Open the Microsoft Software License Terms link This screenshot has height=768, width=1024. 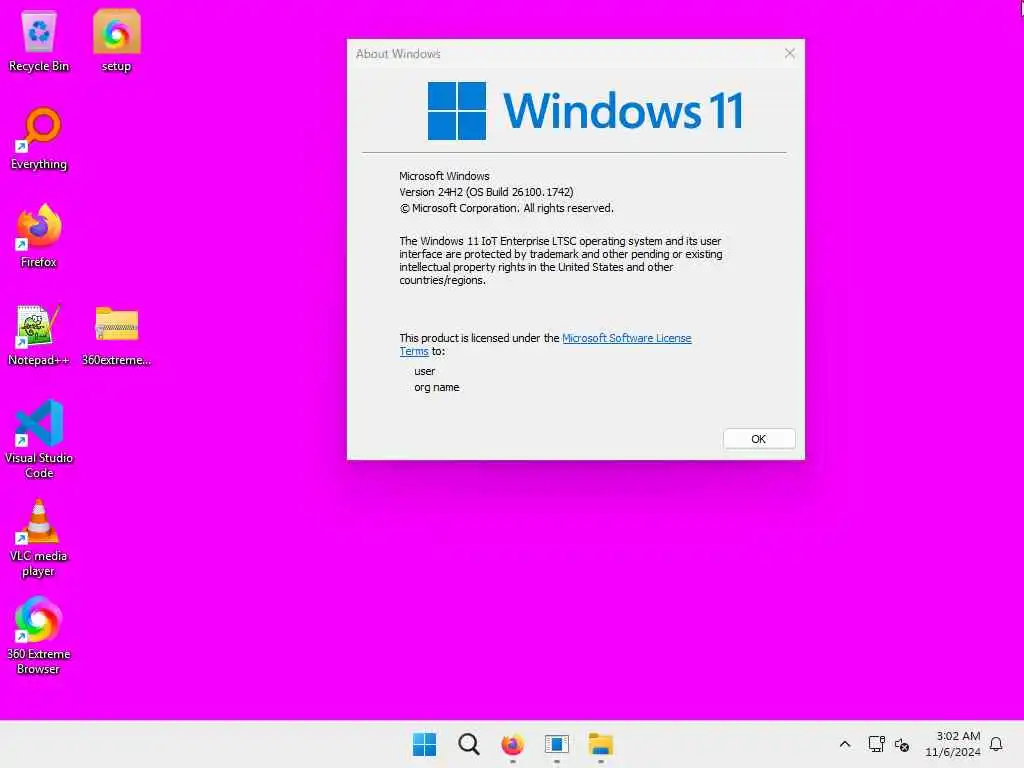[626, 338]
